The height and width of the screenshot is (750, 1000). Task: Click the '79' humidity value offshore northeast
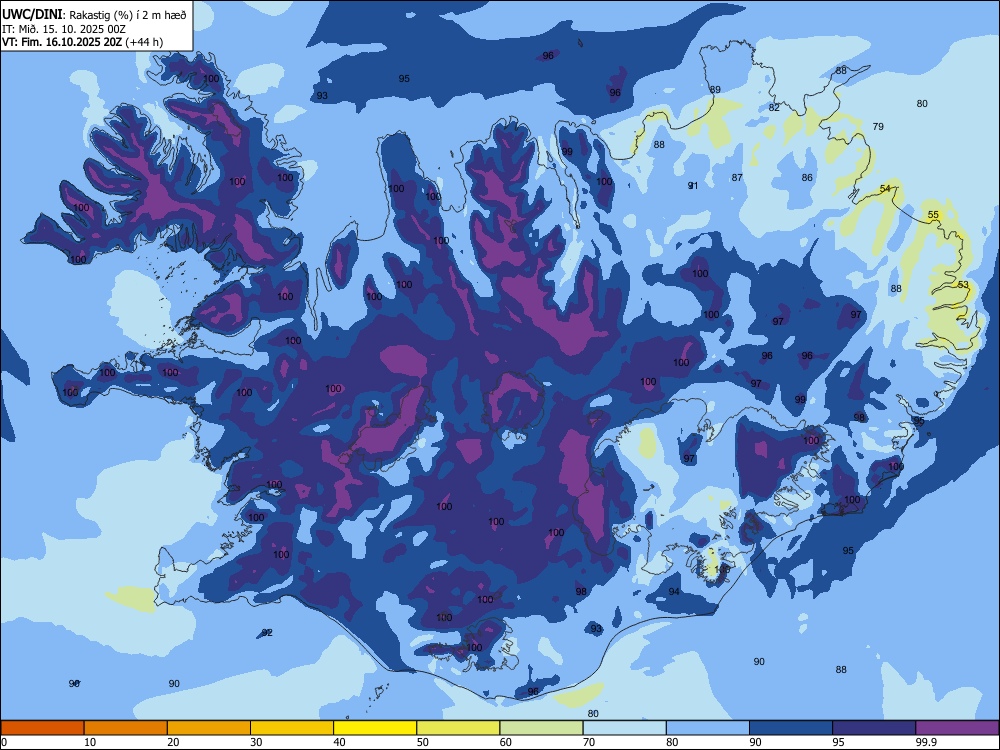pos(878,126)
